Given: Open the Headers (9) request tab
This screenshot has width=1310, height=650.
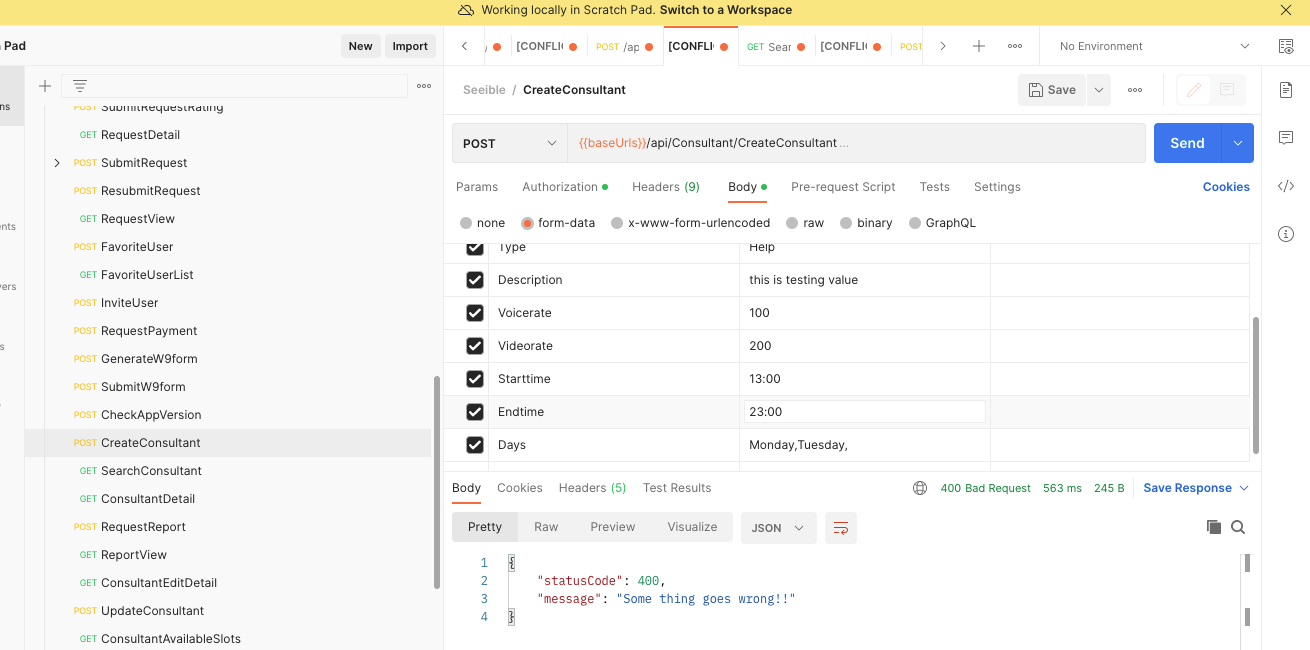Looking at the screenshot, I should [666, 187].
